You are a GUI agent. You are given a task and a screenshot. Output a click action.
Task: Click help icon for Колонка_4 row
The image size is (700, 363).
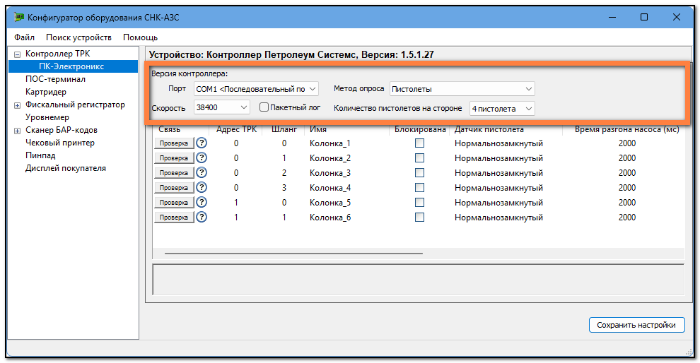point(202,187)
